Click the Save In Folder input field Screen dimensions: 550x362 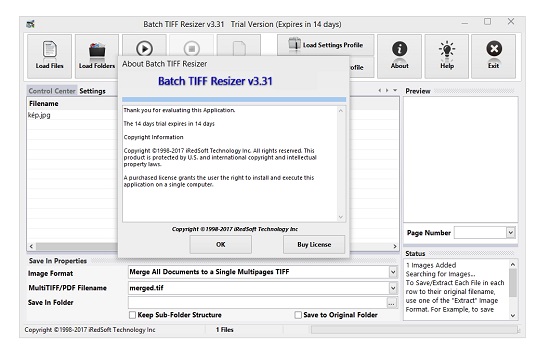click(x=257, y=303)
